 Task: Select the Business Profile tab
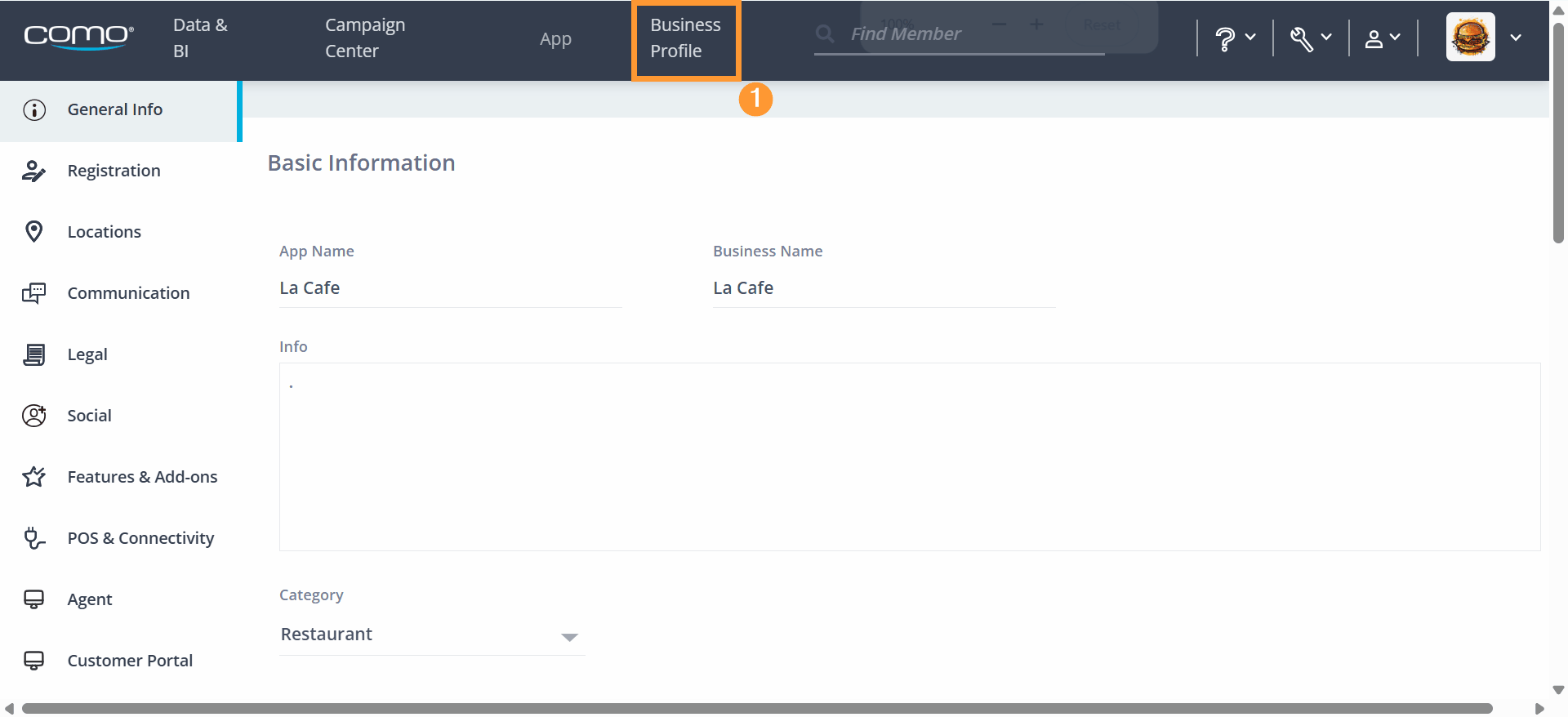pos(686,38)
